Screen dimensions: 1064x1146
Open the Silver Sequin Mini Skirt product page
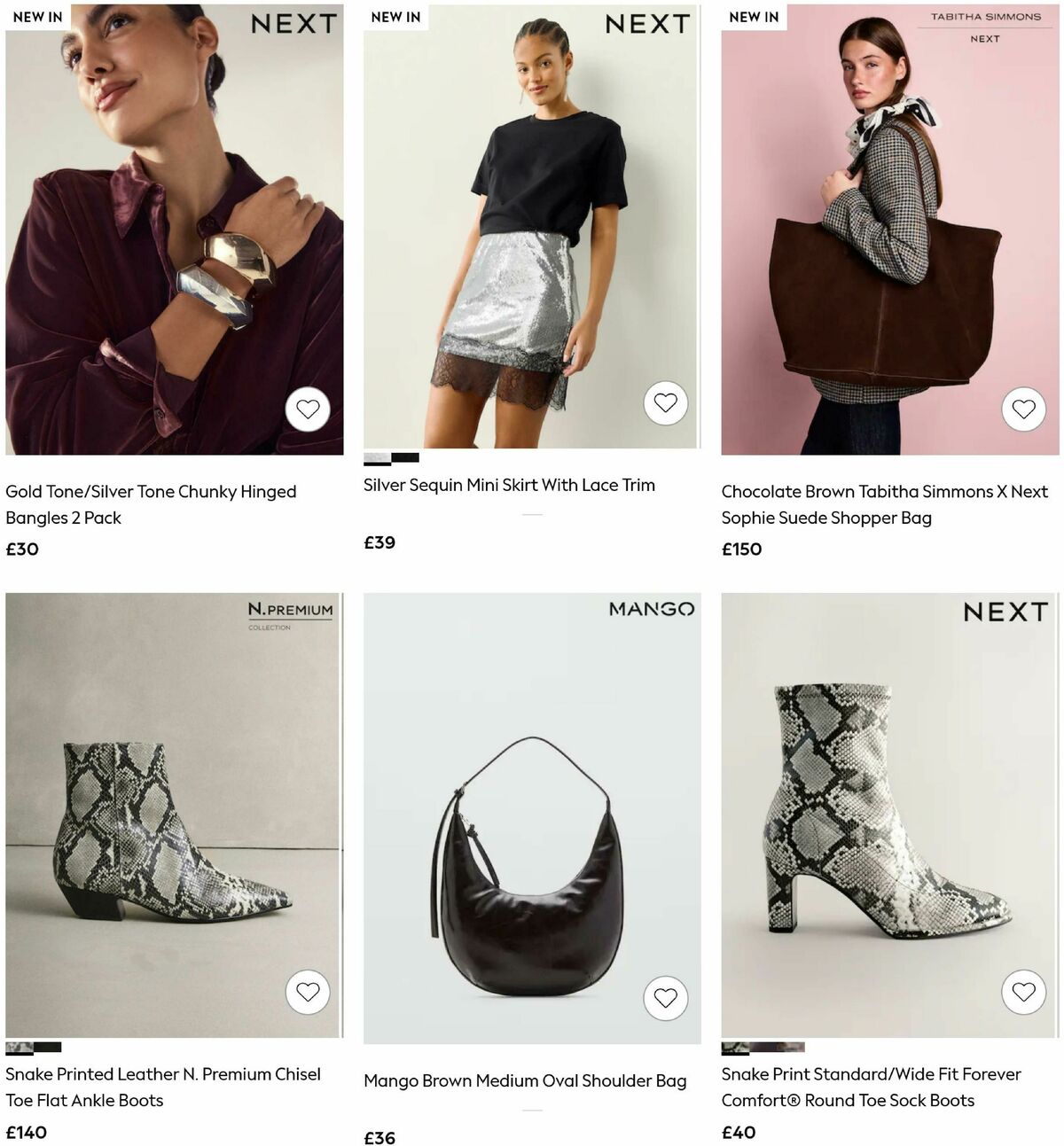tap(509, 485)
